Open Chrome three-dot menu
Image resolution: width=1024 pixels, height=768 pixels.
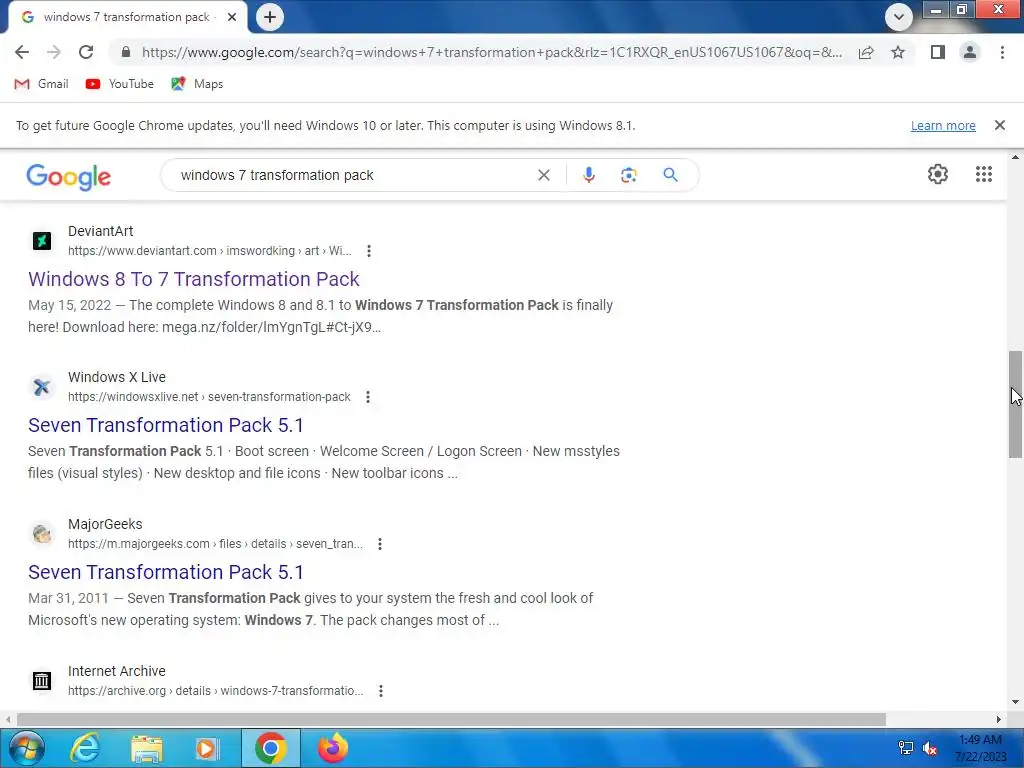pyautogui.click(x=1002, y=52)
